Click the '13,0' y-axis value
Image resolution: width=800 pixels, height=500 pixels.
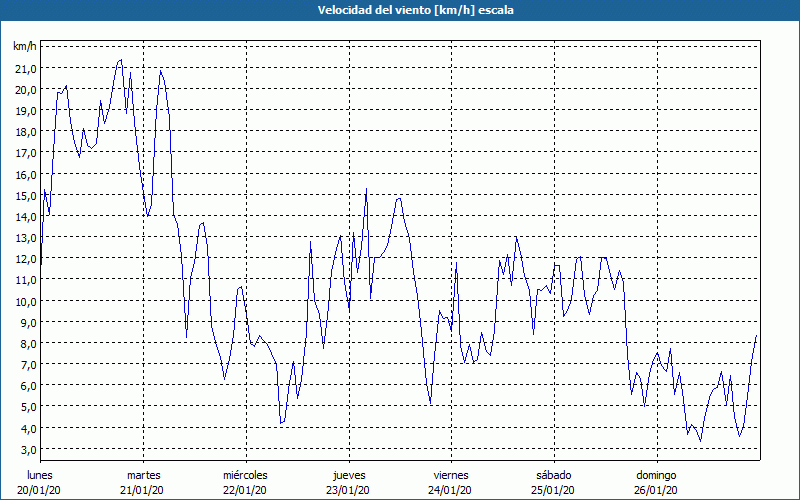tap(26, 238)
